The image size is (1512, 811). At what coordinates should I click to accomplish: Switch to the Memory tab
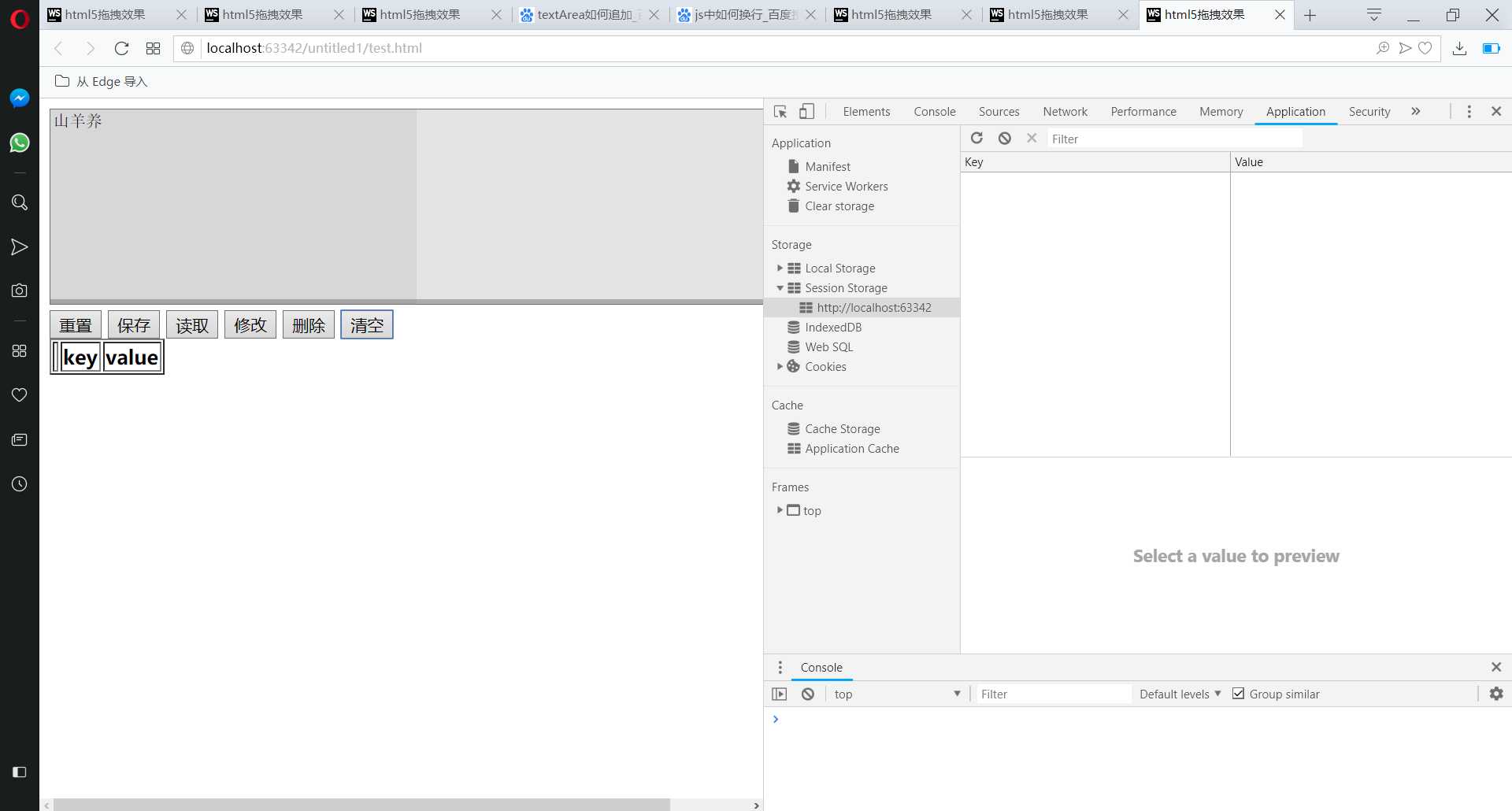[x=1221, y=111]
